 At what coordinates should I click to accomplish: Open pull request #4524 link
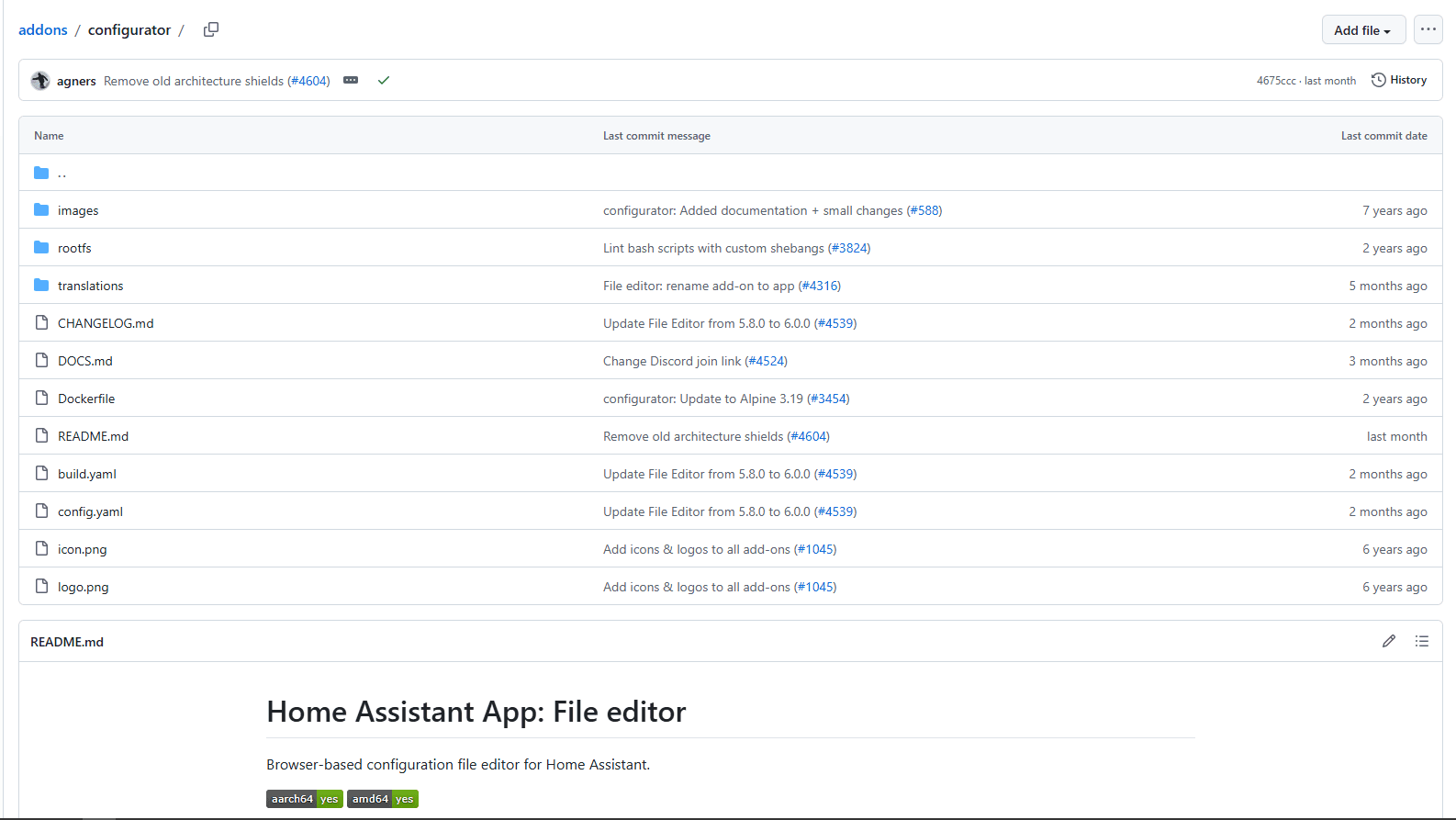[767, 362]
